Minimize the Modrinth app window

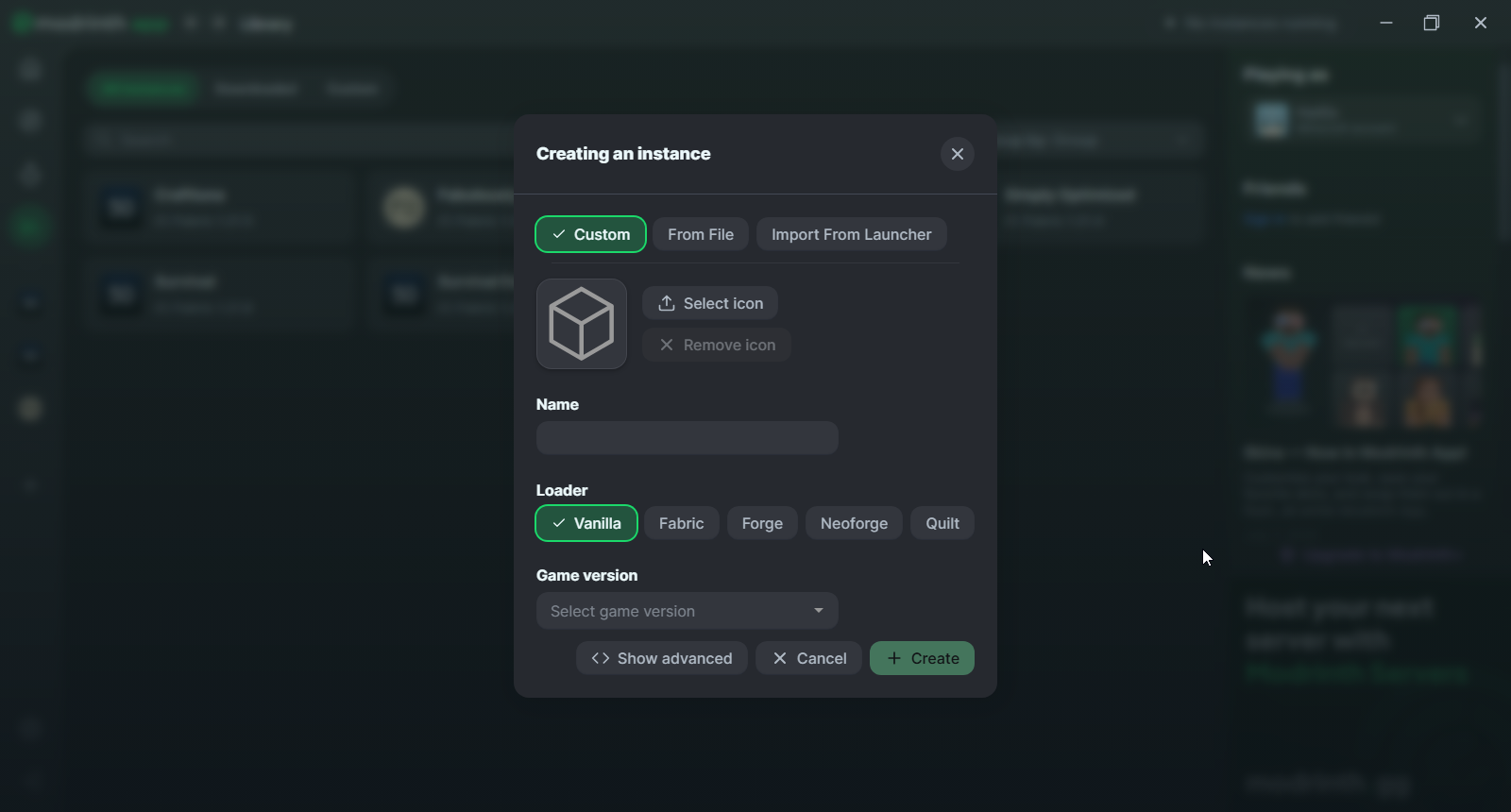point(1386,23)
